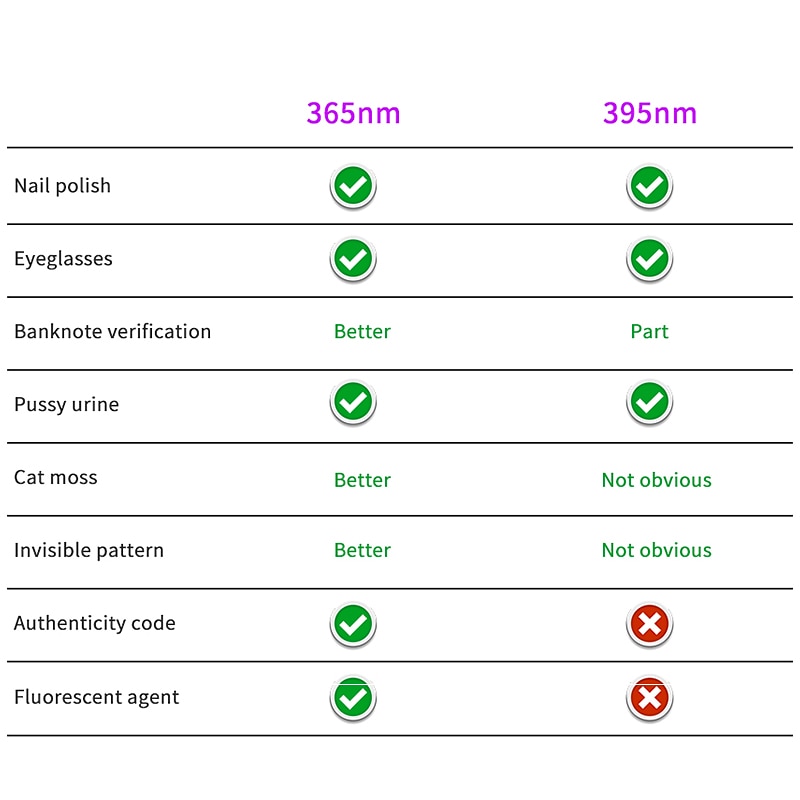Click the red X for Authenticity code

(649, 625)
